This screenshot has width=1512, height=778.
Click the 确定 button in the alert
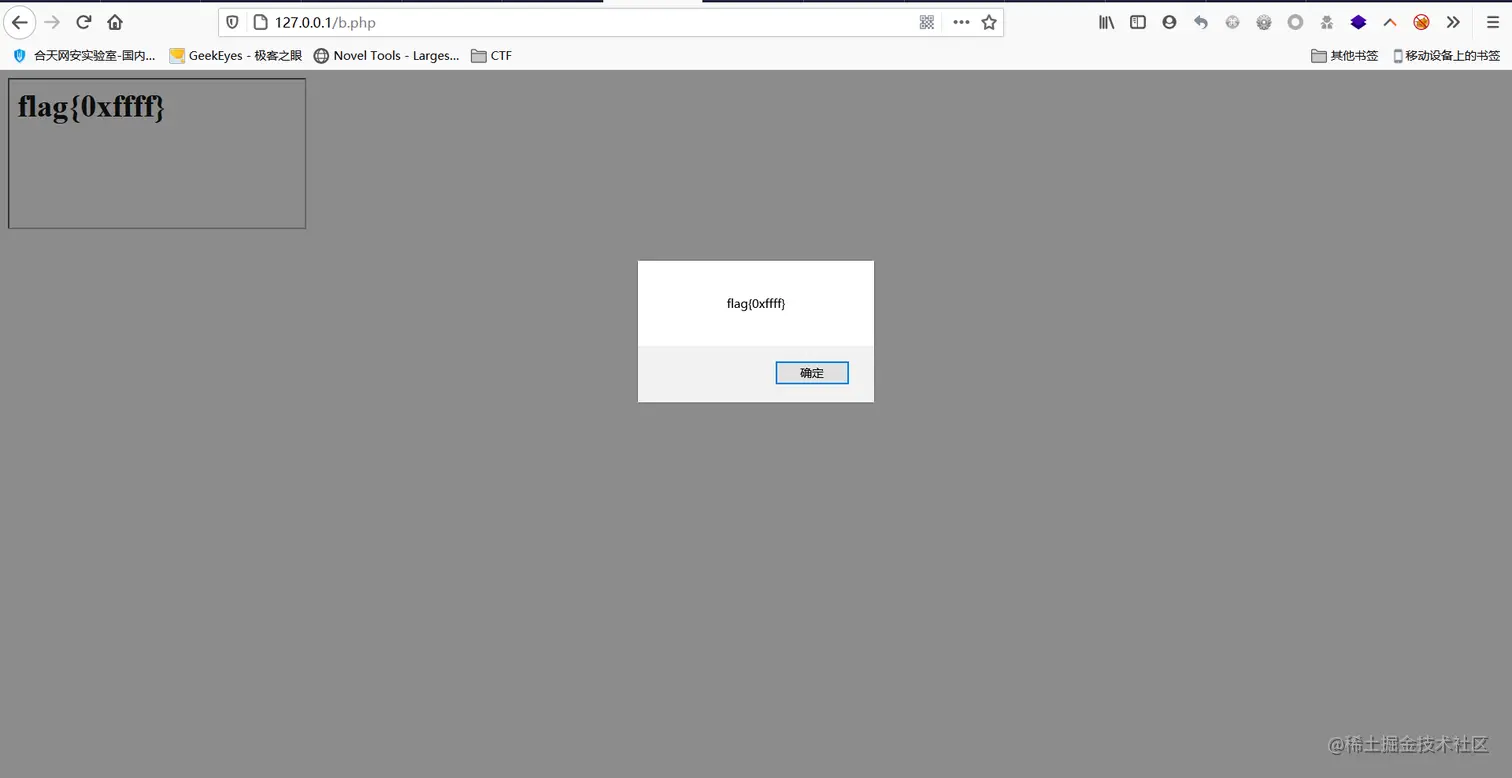tap(812, 373)
